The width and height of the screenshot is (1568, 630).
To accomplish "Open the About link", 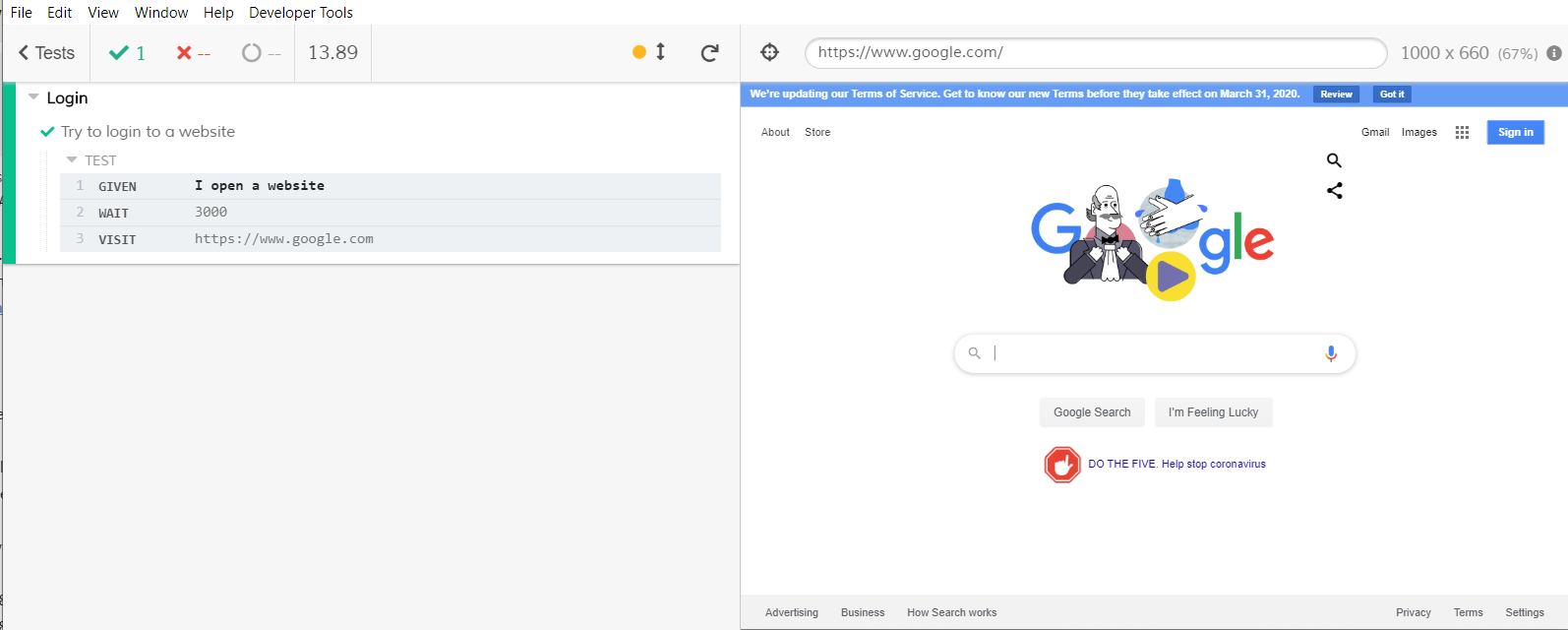I will pyautogui.click(x=775, y=132).
